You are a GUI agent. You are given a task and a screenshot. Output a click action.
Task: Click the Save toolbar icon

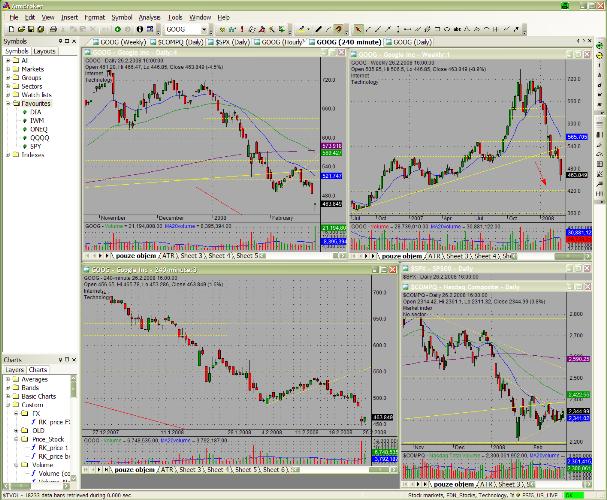[31, 29]
